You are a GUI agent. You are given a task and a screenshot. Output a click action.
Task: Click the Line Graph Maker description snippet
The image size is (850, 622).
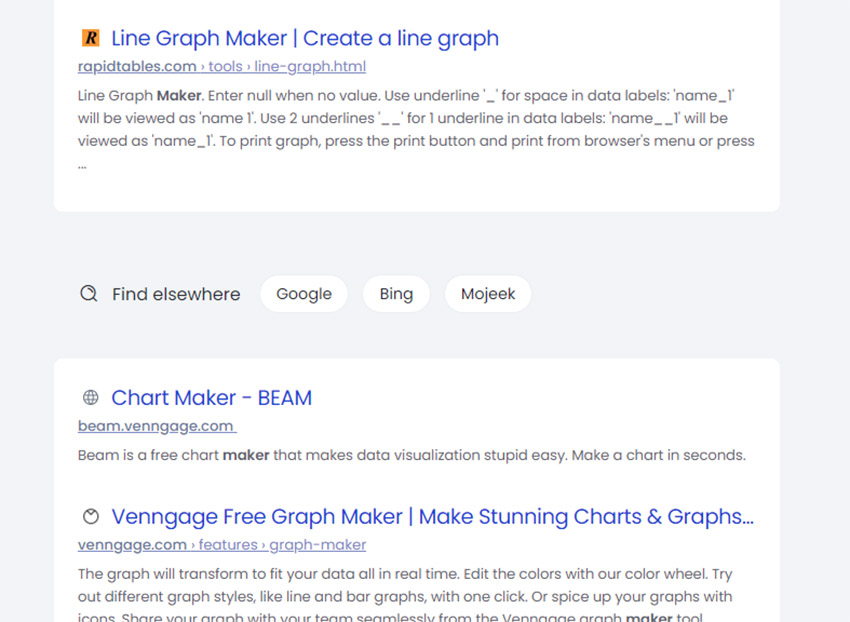[x=416, y=130]
